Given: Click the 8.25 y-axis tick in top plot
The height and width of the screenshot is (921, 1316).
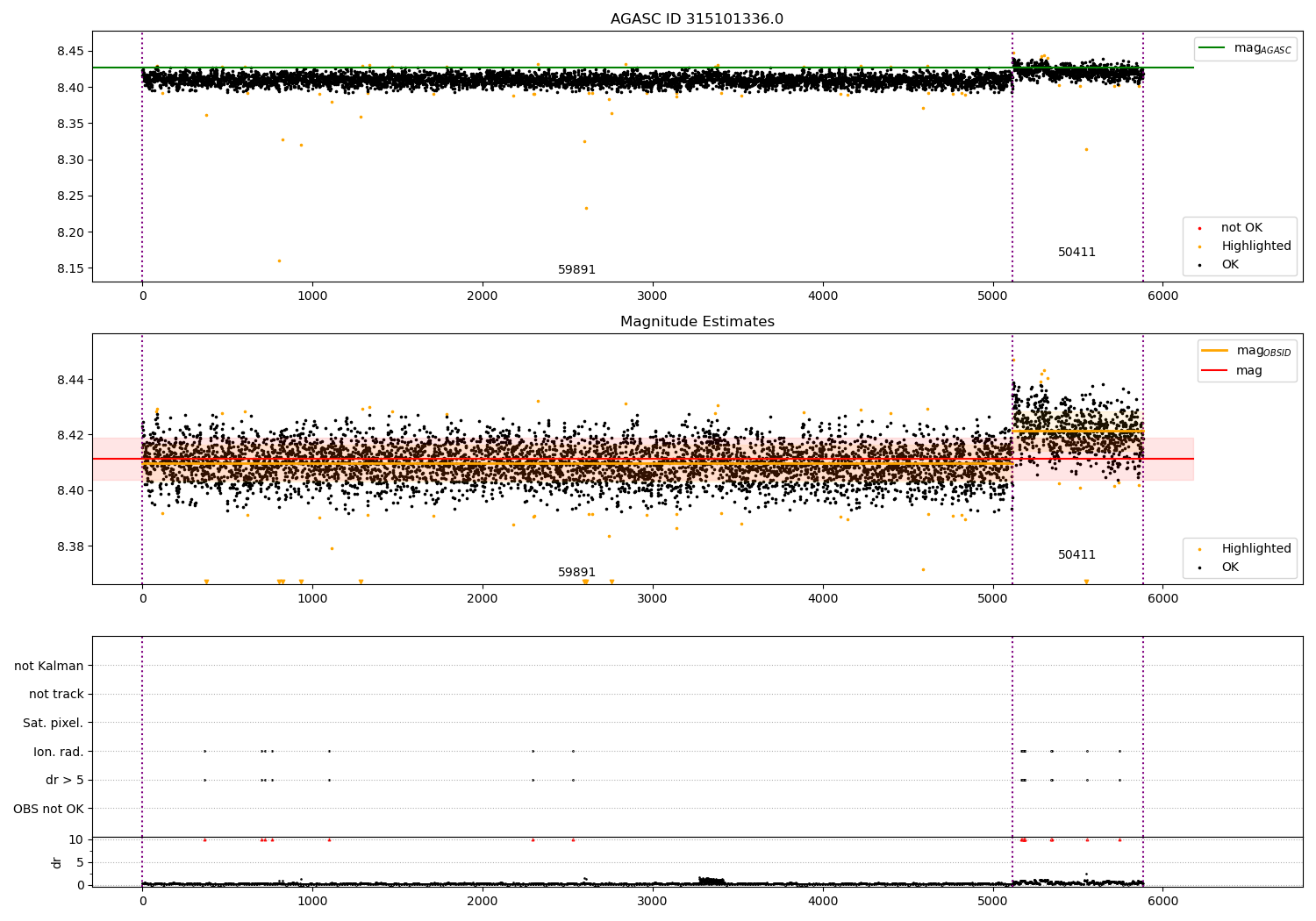Looking at the screenshot, I should pyautogui.click(x=70, y=196).
